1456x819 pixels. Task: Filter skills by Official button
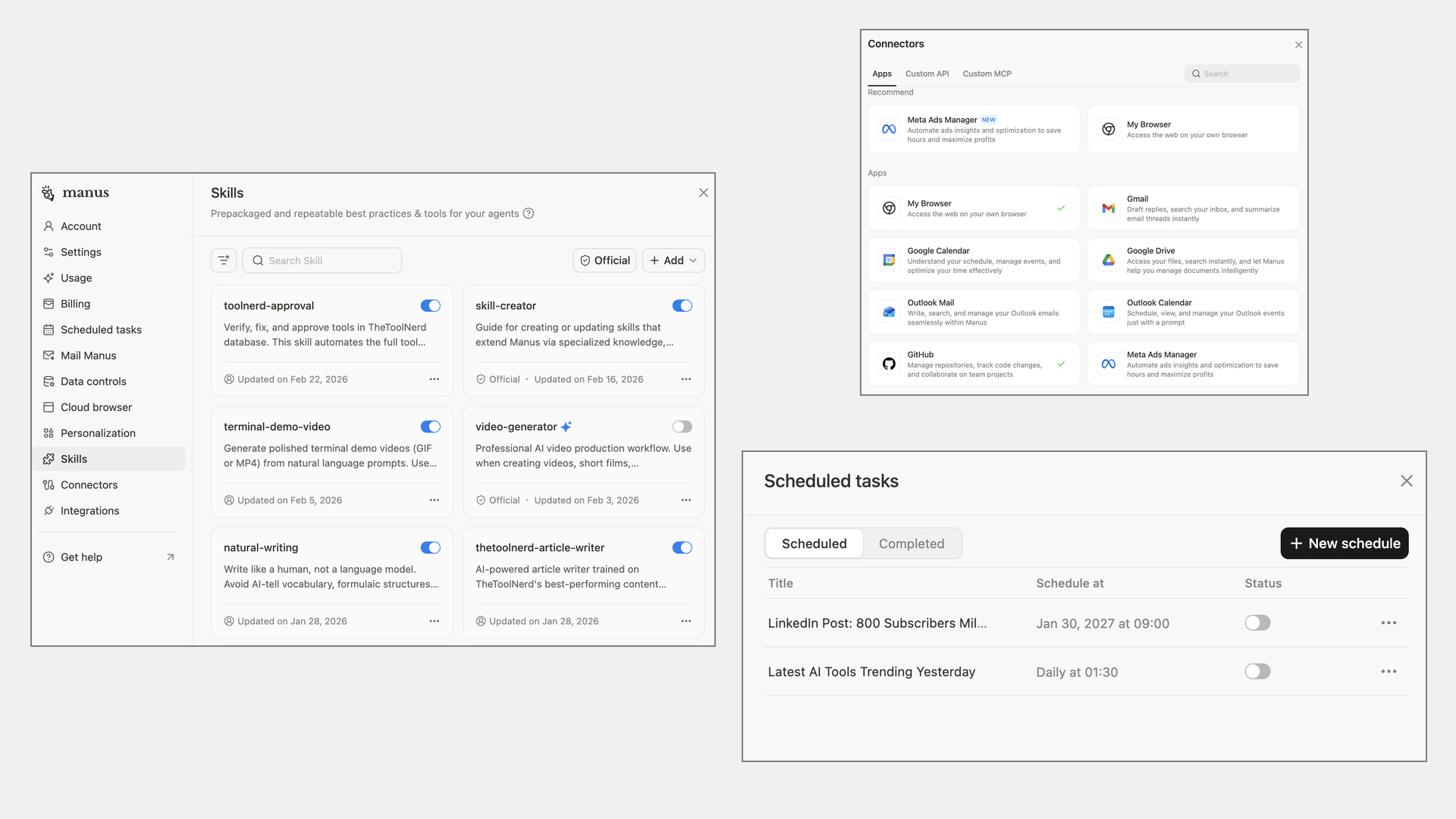(604, 260)
